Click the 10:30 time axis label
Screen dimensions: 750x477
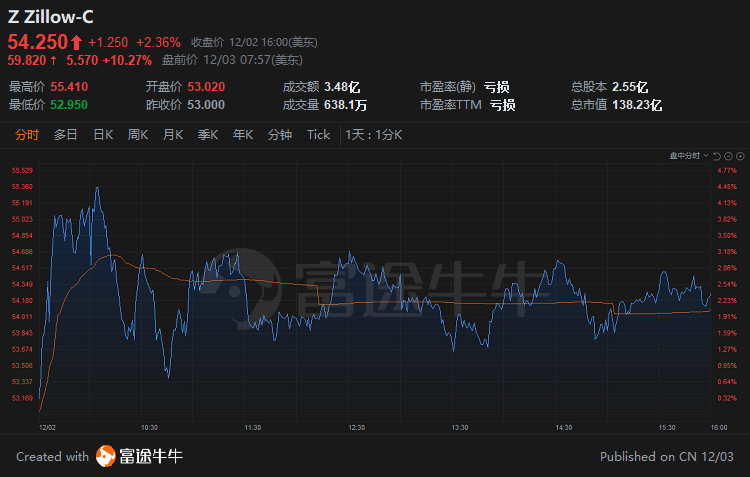(149, 427)
